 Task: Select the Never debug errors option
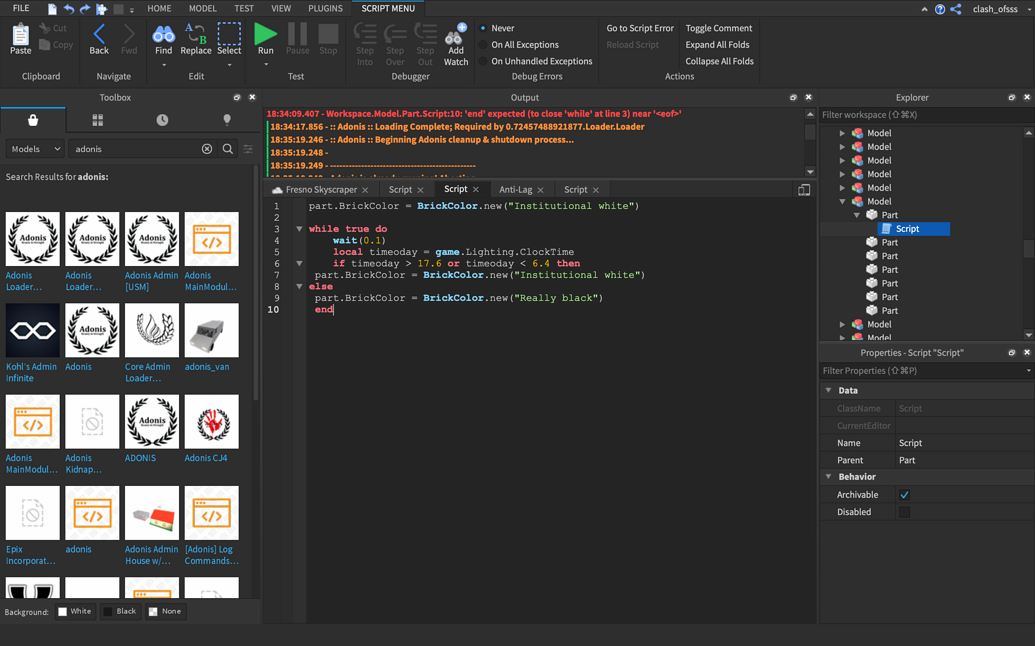coord(483,28)
